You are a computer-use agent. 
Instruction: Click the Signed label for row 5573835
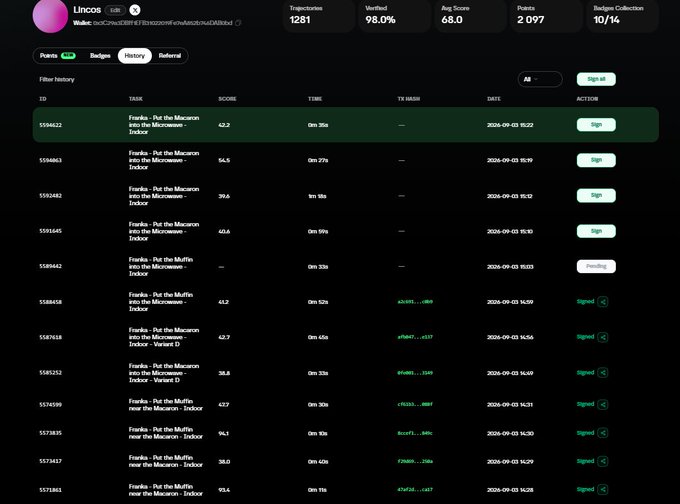click(585, 433)
